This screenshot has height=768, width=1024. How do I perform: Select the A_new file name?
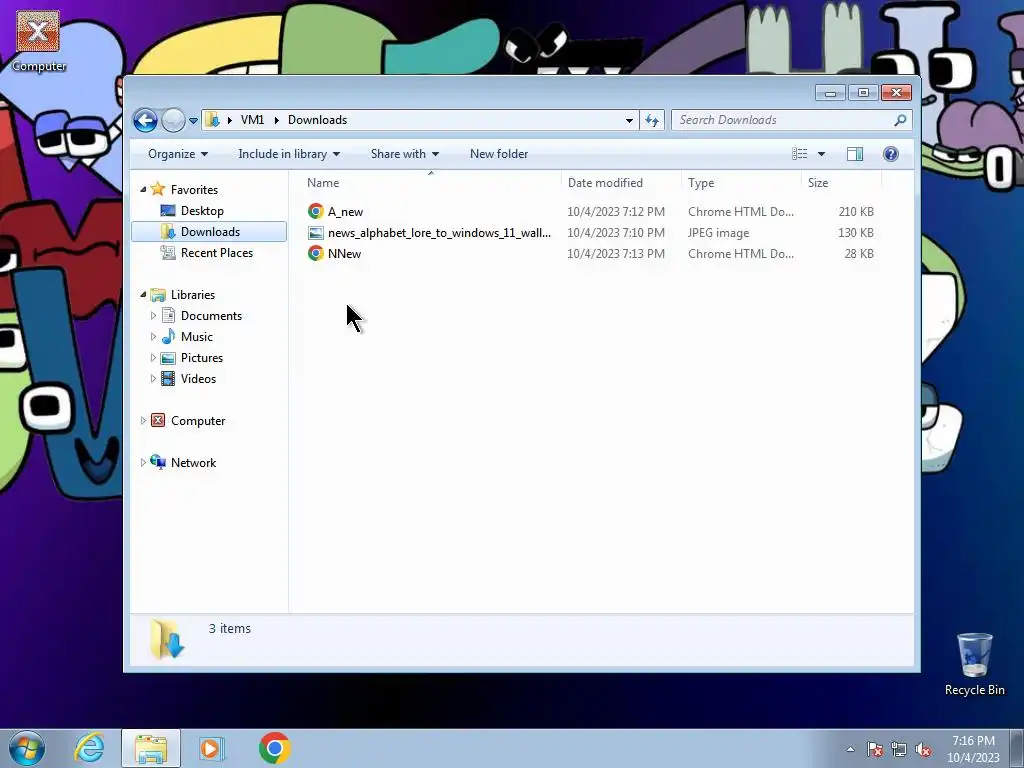point(345,212)
